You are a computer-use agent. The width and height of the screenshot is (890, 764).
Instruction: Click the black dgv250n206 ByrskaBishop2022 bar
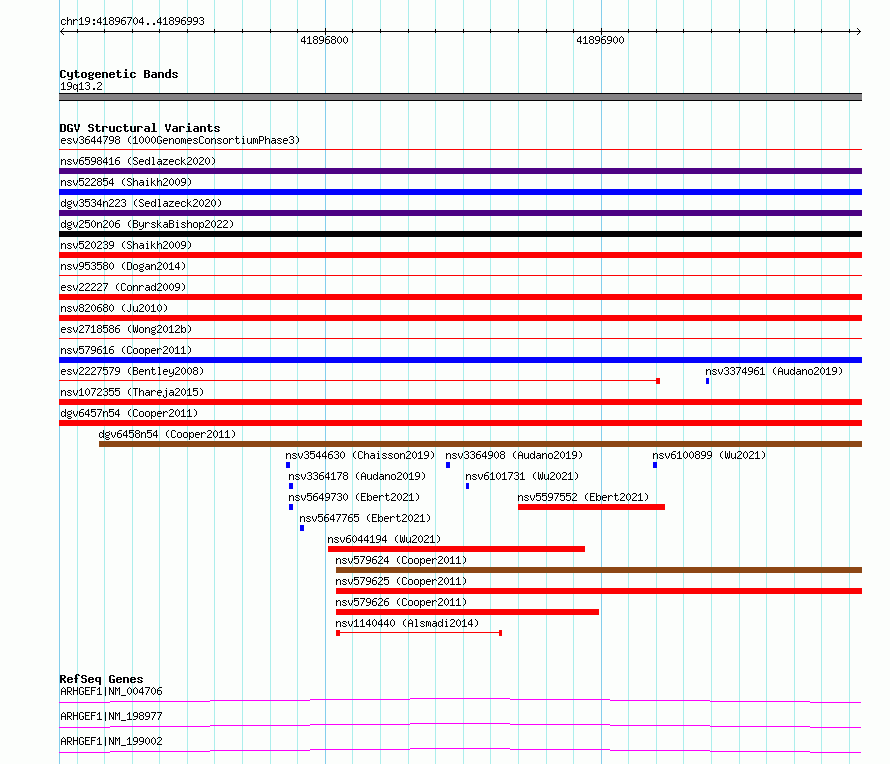tap(460, 234)
